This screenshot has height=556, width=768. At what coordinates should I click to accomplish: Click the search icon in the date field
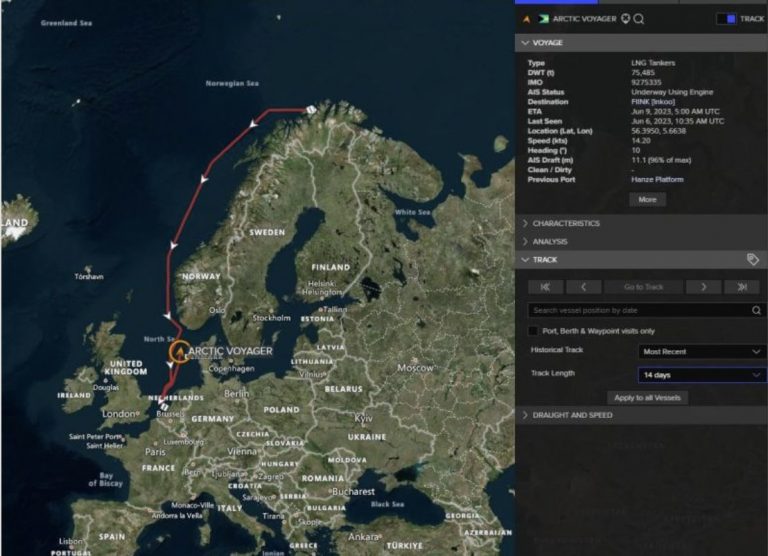click(756, 310)
